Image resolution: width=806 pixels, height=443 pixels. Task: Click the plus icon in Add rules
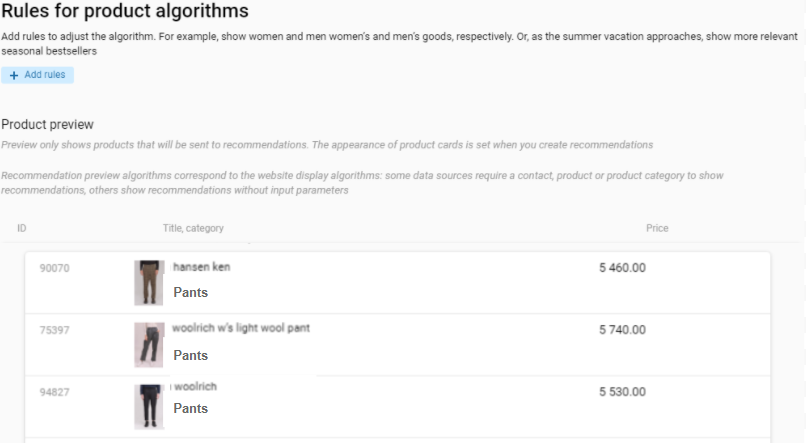[14, 76]
